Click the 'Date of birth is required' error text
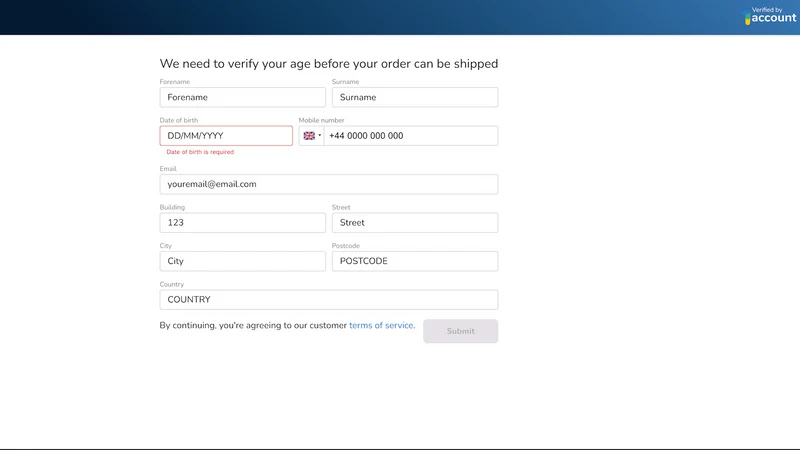Screen dimensions: 800x450 pyautogui.click(x=200, y=152)
